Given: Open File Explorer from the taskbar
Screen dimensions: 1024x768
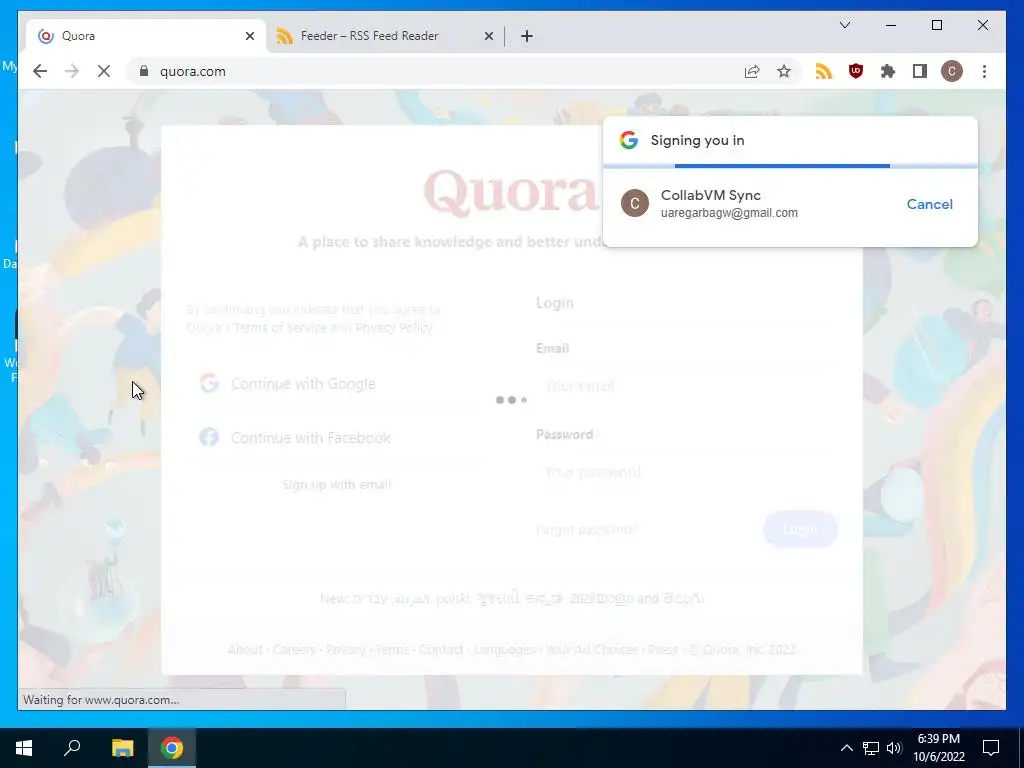Looking at the screenshot, I should point(122,748).
